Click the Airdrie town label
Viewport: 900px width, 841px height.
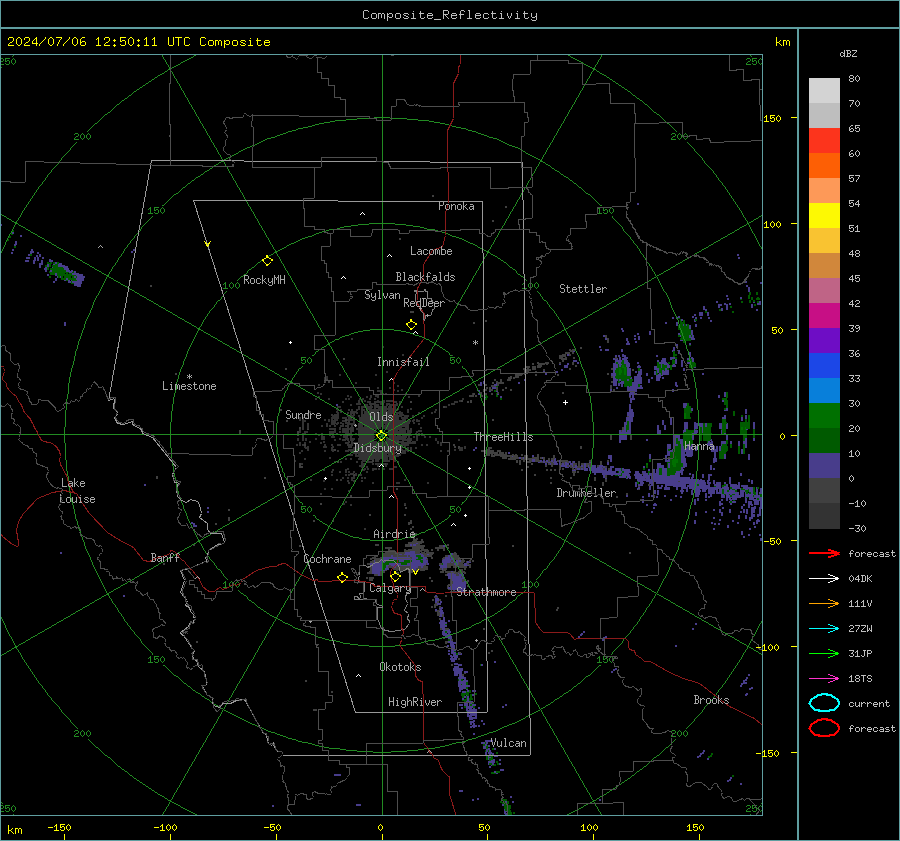point(394,534)
